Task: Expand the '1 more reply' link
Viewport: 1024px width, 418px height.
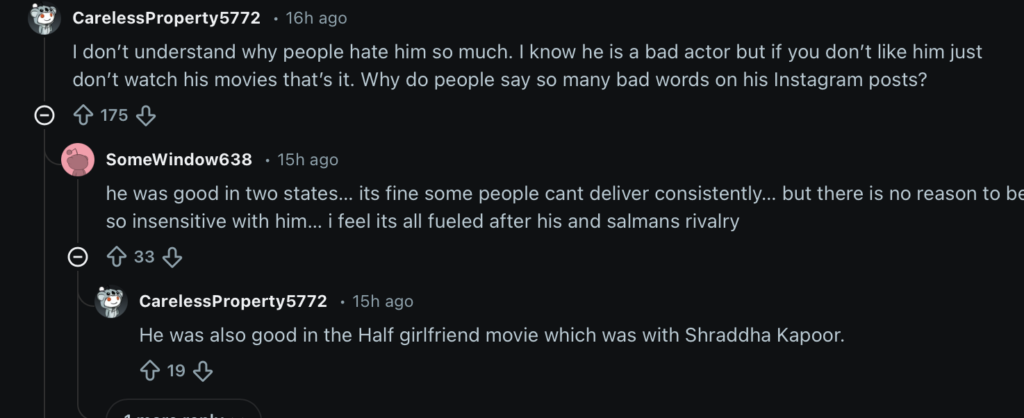Action: [x=180, y=412]
